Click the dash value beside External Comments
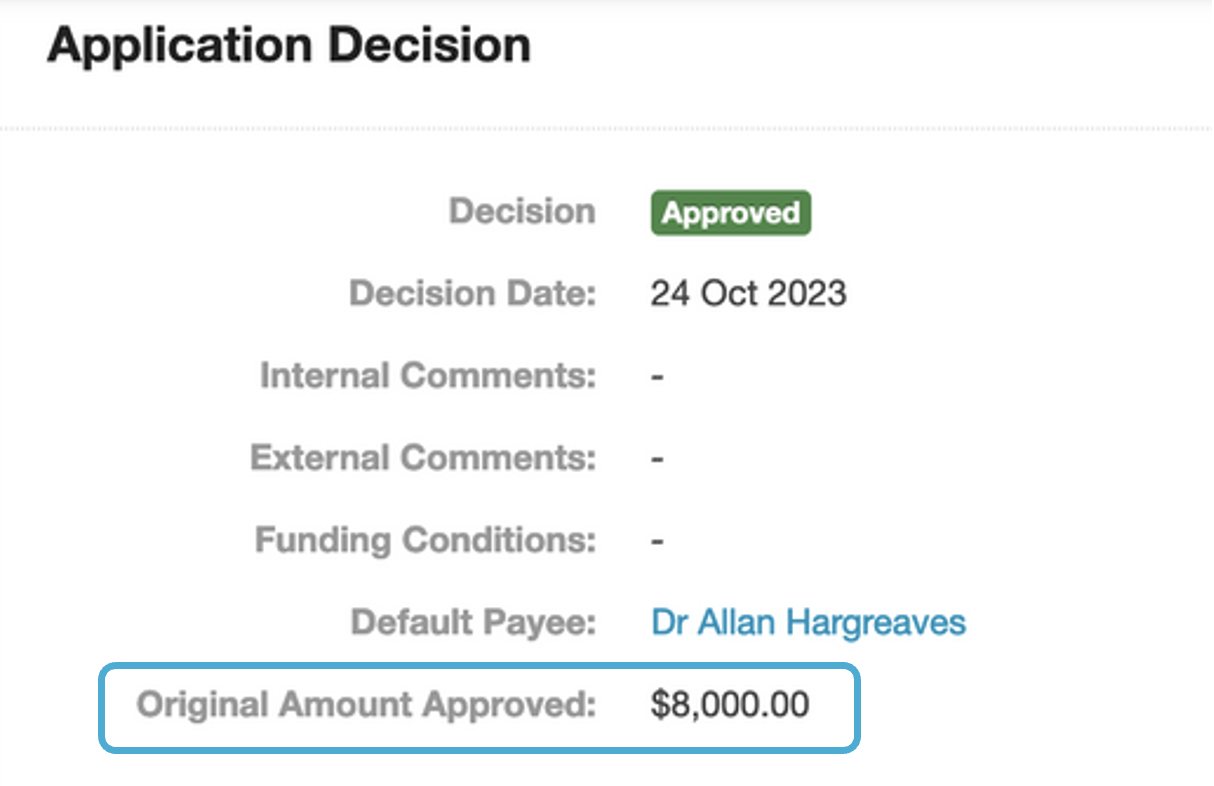This screenshot has height=786, width=1214. pos(657,460)
